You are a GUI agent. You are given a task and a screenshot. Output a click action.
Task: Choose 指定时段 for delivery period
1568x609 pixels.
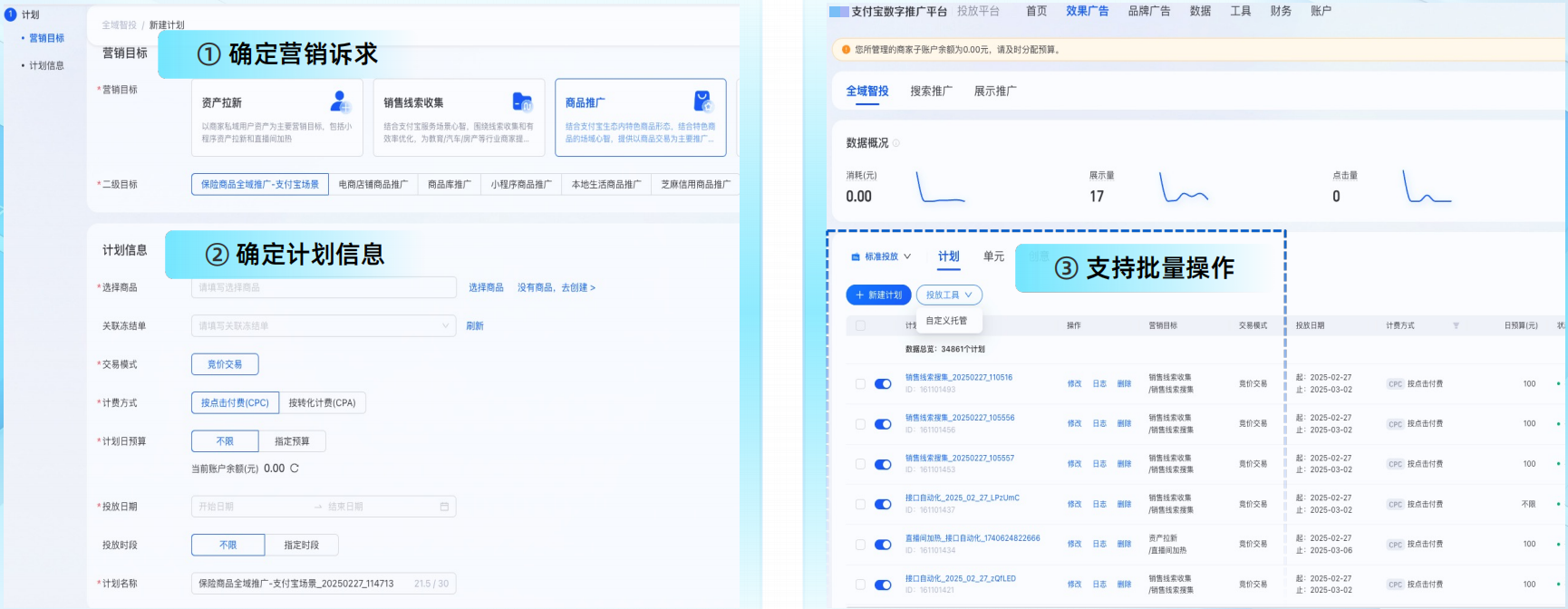coord(302,545)
